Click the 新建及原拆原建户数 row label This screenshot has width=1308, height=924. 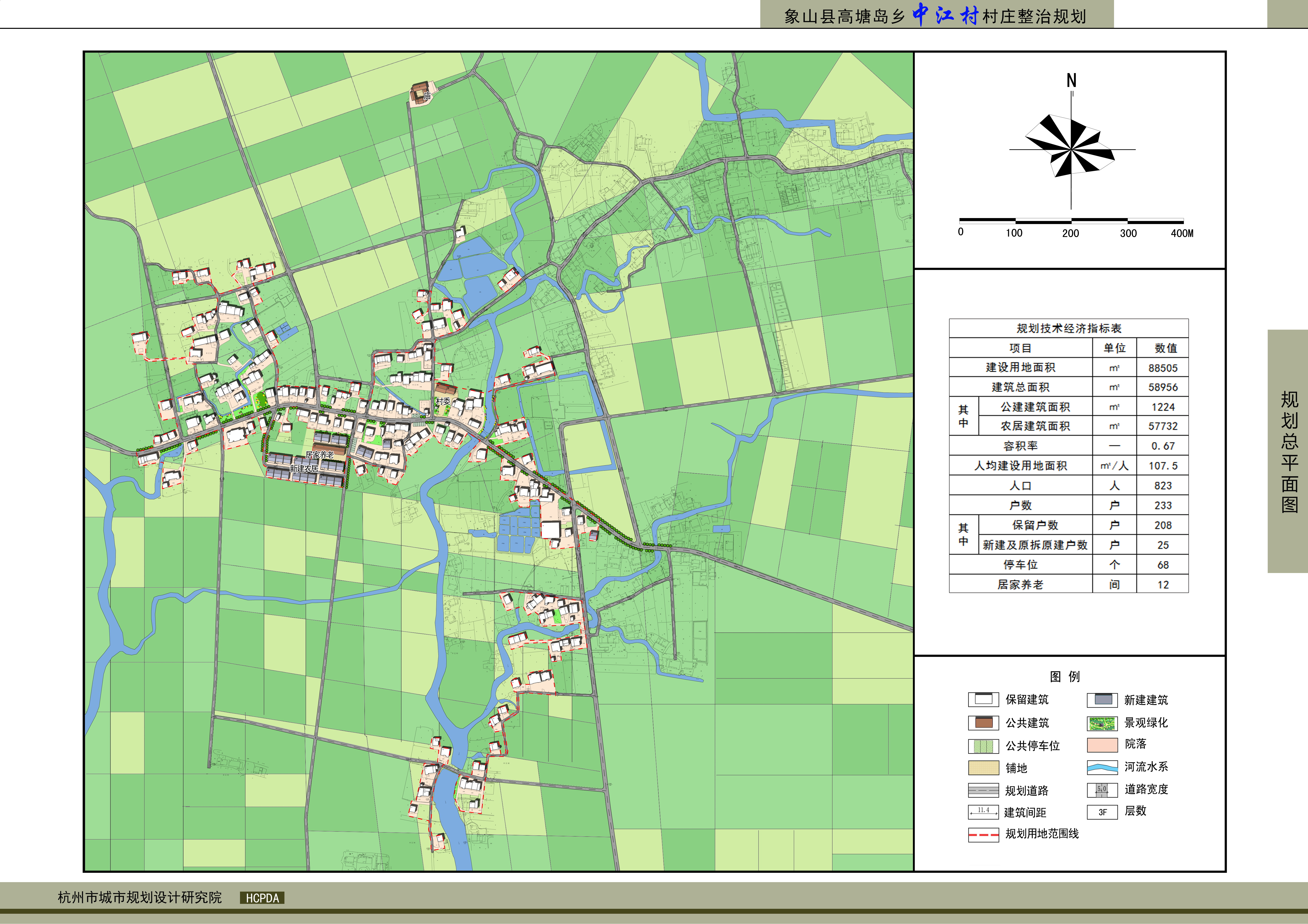click(1035, 545)
